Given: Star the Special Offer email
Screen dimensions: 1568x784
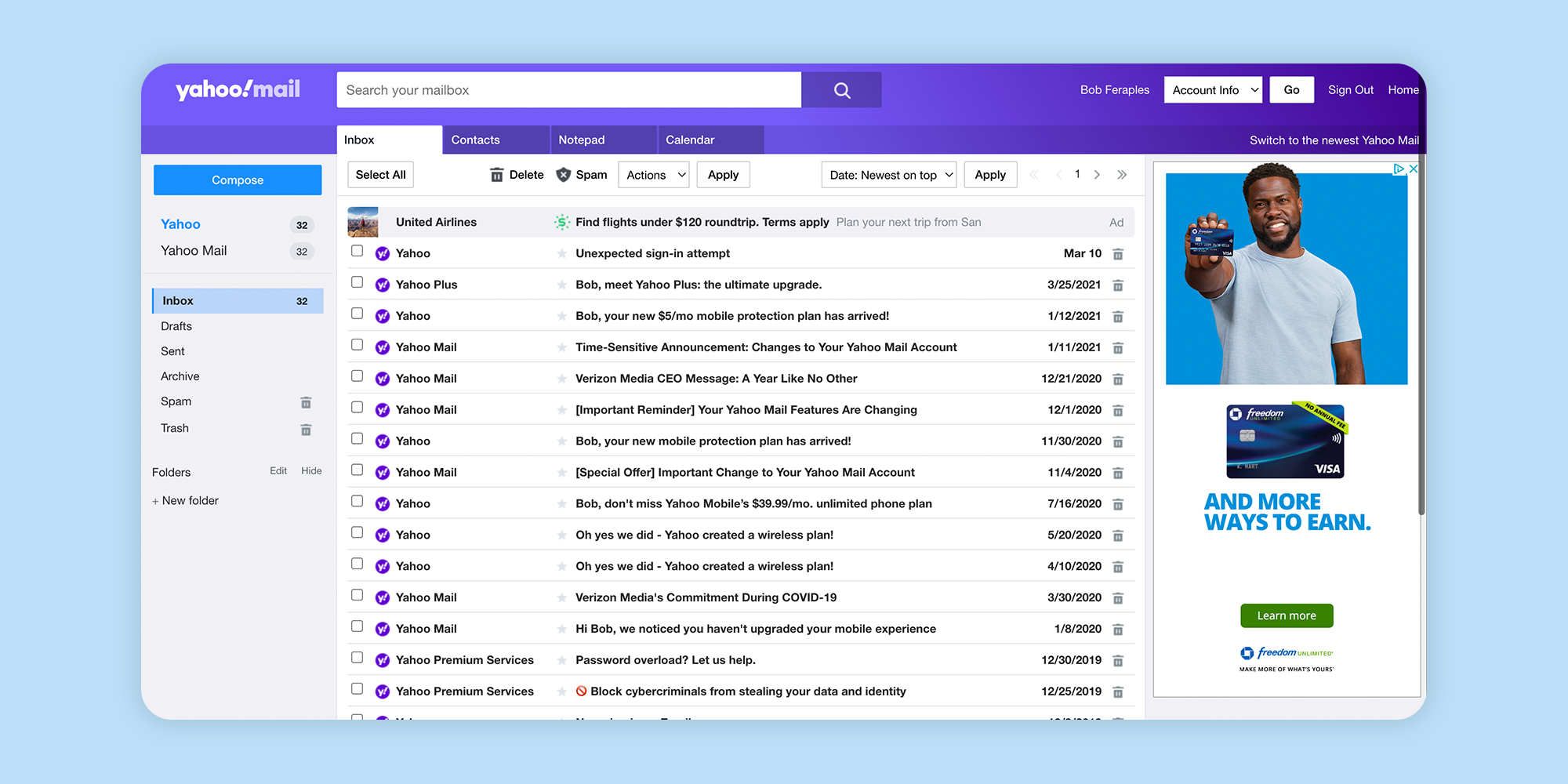Looking at the screenshot, I should pyautogui.click(x=561, y=473).
